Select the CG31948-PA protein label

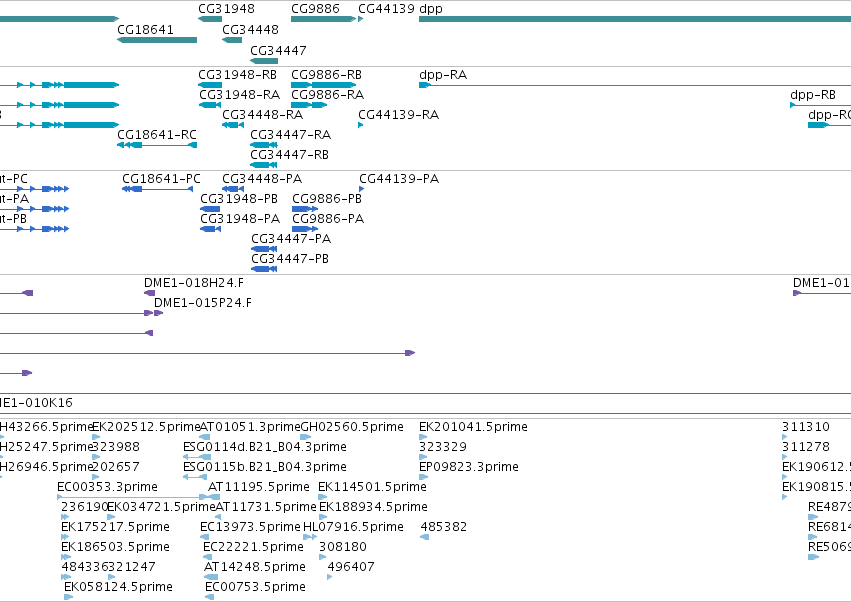240,219
